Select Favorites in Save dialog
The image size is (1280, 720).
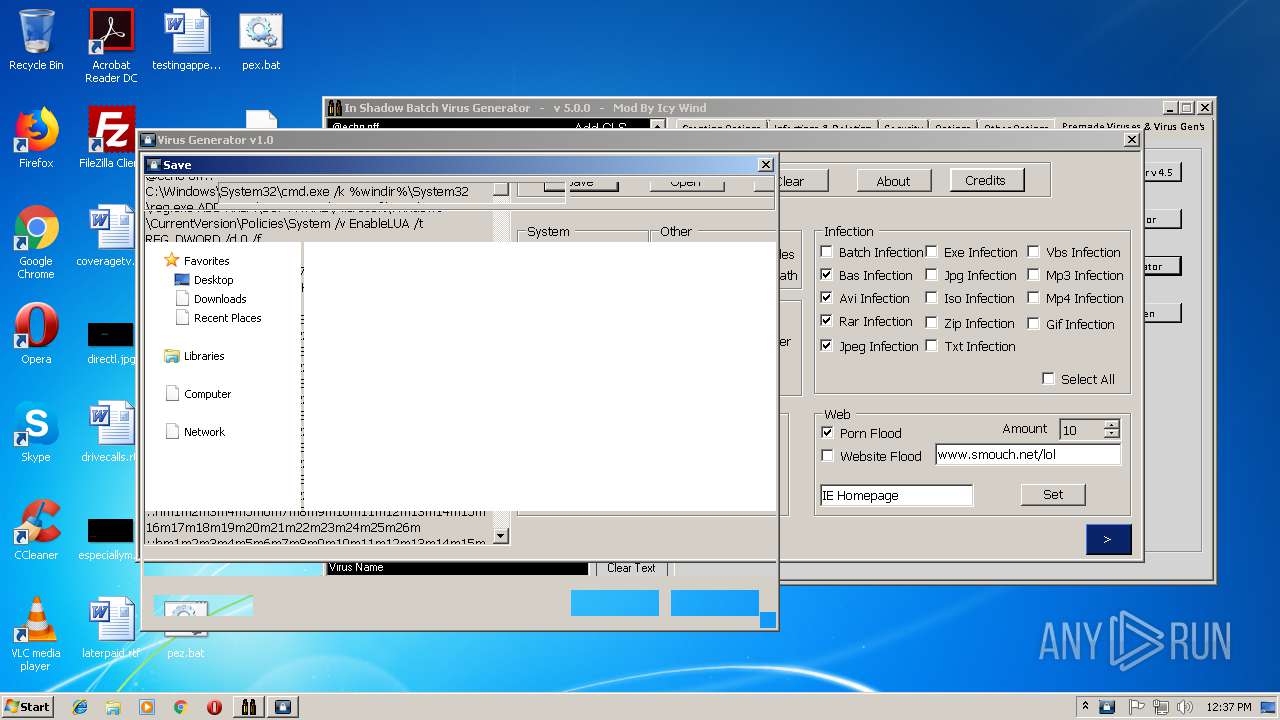pyautogui.click(x=197, y=260)
